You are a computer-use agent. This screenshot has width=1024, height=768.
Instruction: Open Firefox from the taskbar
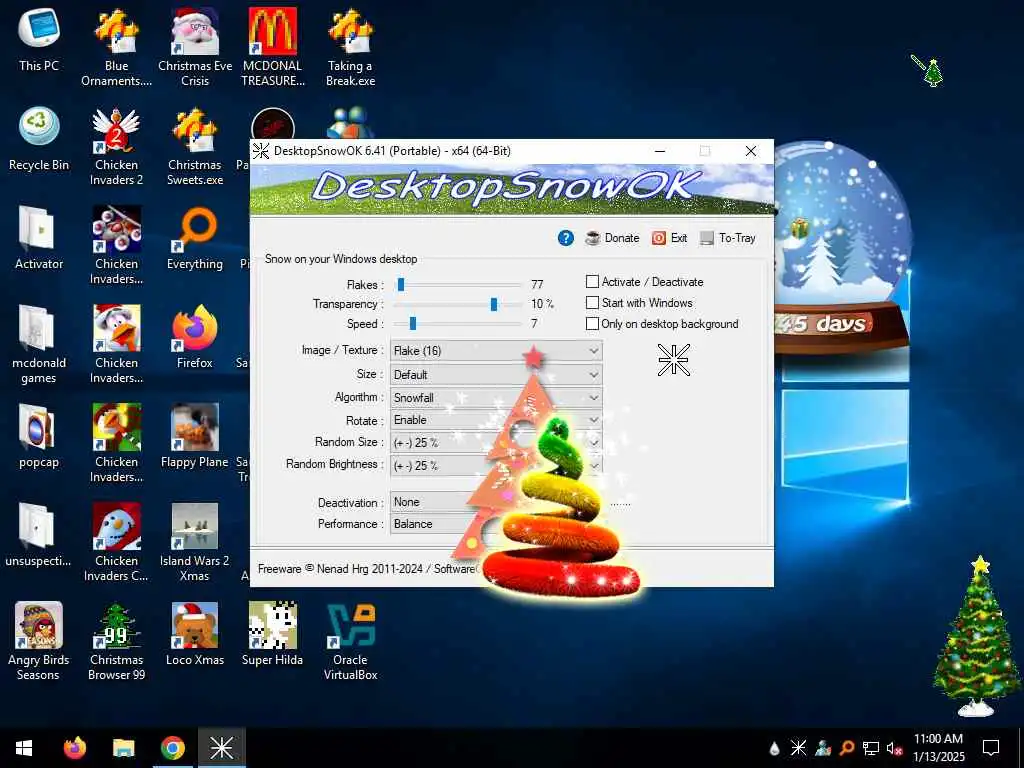click(75, 748)
